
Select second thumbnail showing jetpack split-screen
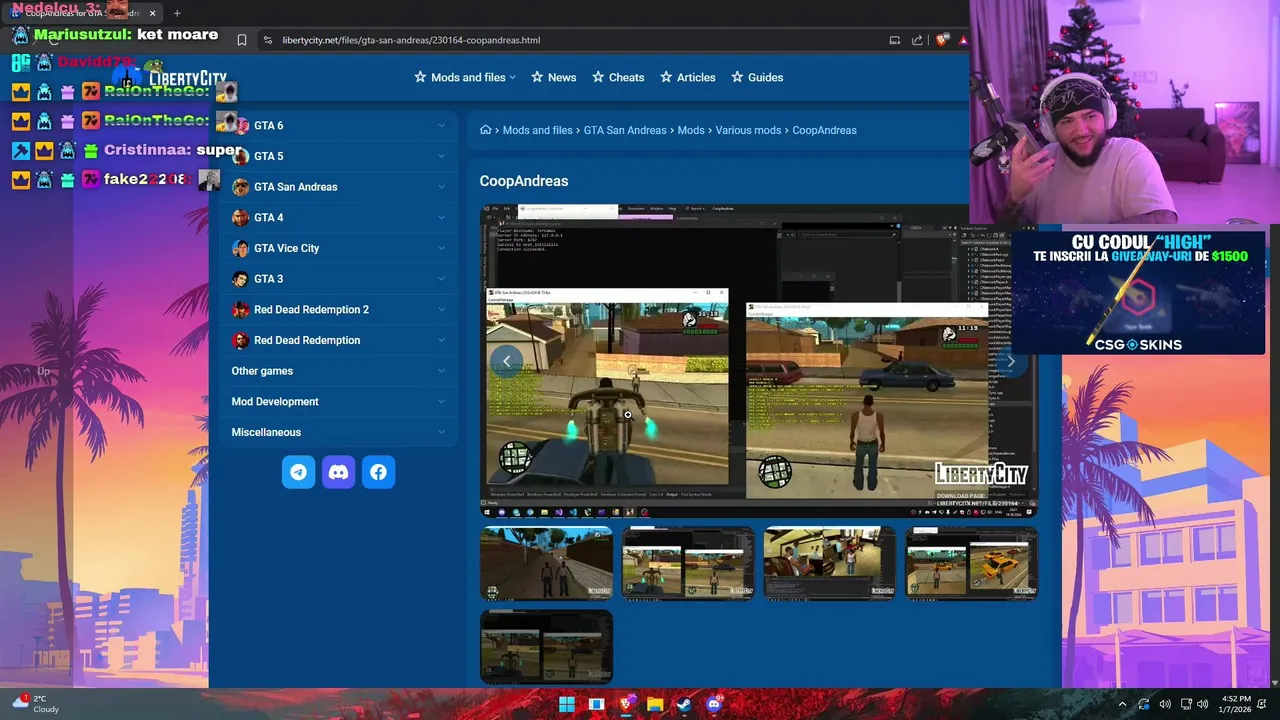point(688,563)
